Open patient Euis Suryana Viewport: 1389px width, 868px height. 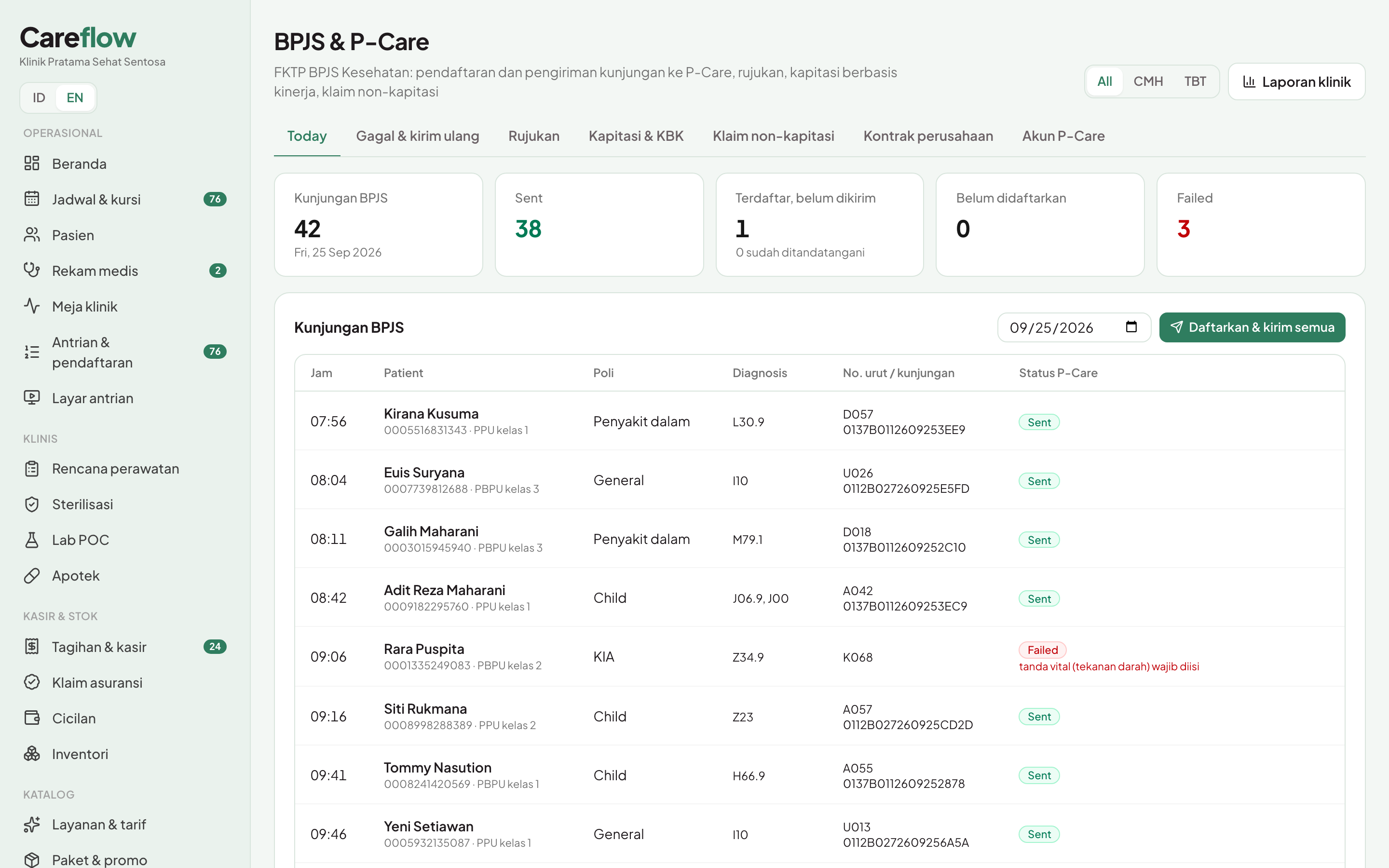click(424, 473)
